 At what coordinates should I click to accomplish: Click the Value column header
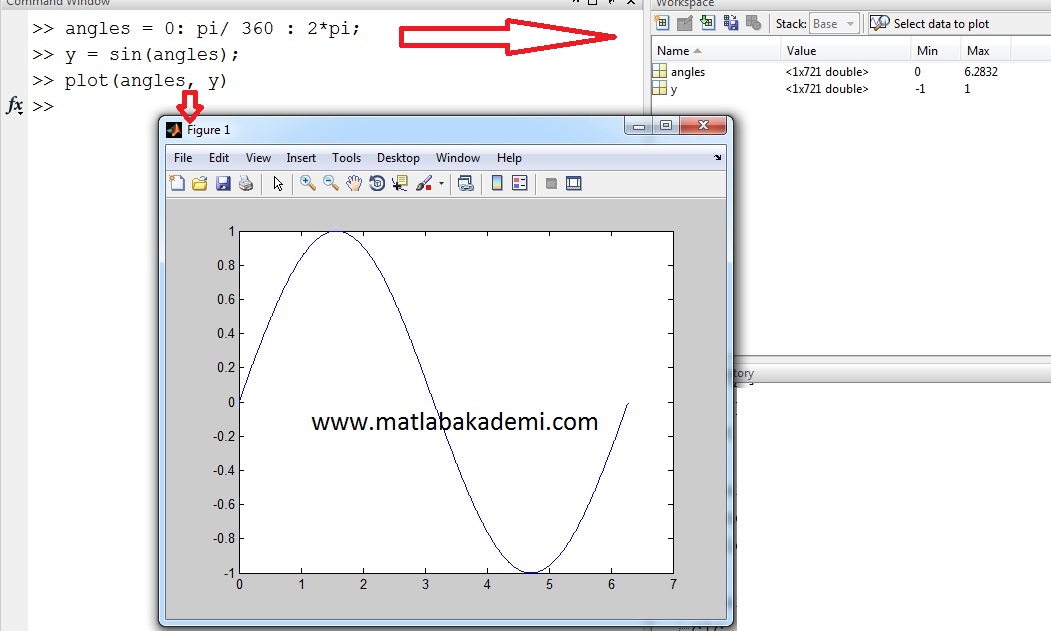tap(845, 50)
